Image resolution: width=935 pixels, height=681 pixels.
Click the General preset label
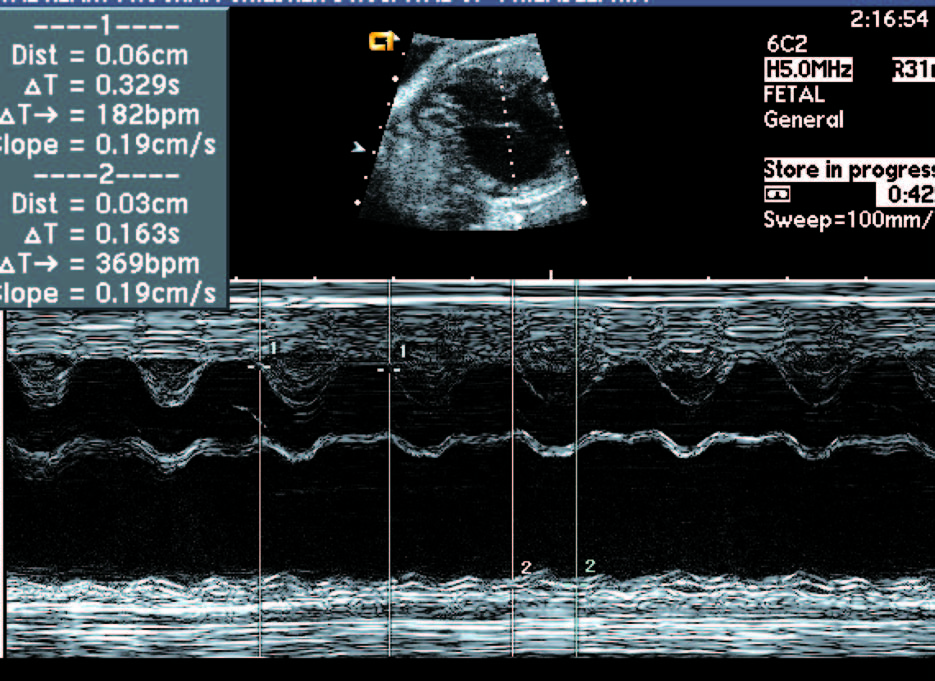(x=804, y=120)
